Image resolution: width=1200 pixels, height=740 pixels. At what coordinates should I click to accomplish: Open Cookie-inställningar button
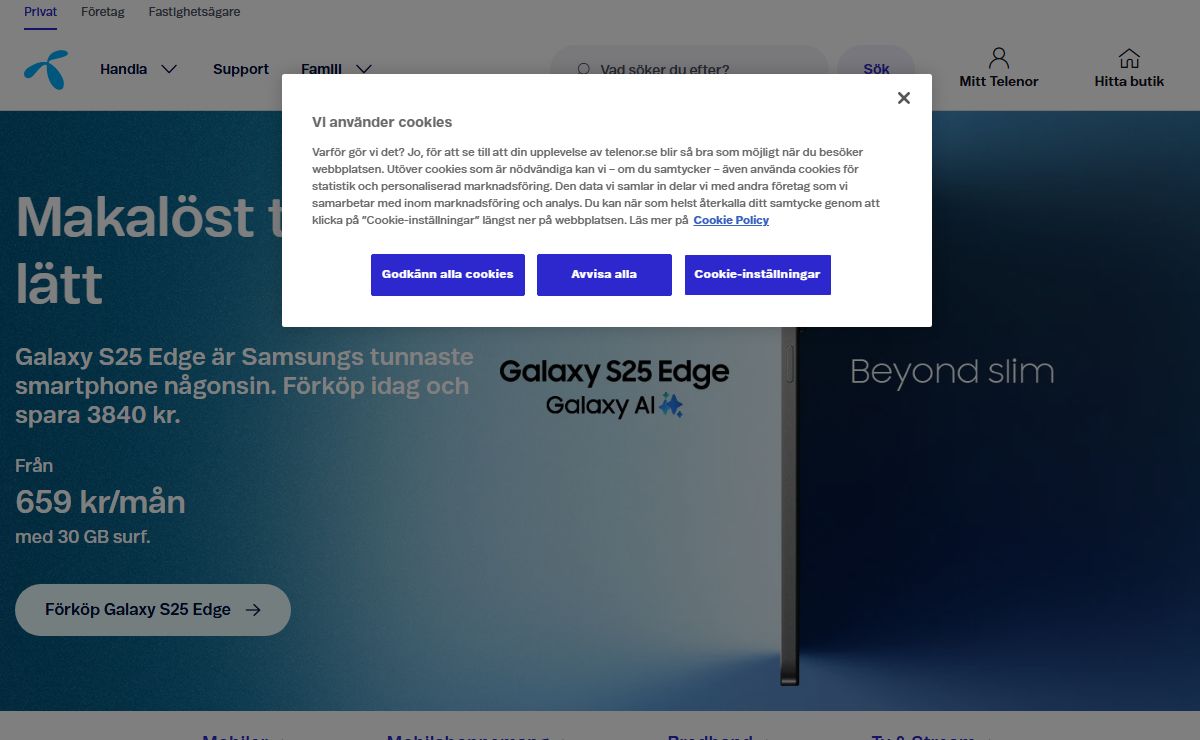pos(758,274)
